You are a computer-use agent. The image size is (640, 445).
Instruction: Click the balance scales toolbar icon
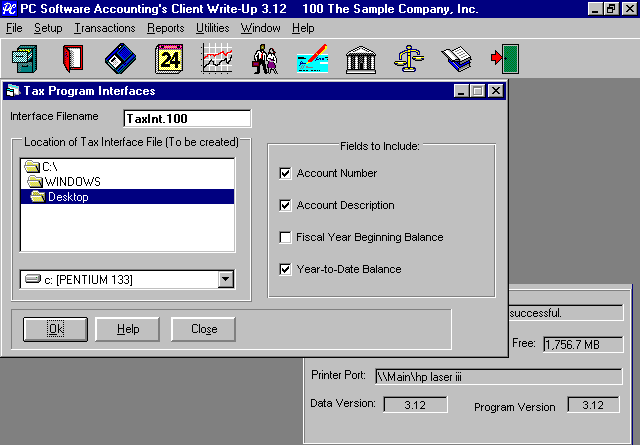point(409,59)
